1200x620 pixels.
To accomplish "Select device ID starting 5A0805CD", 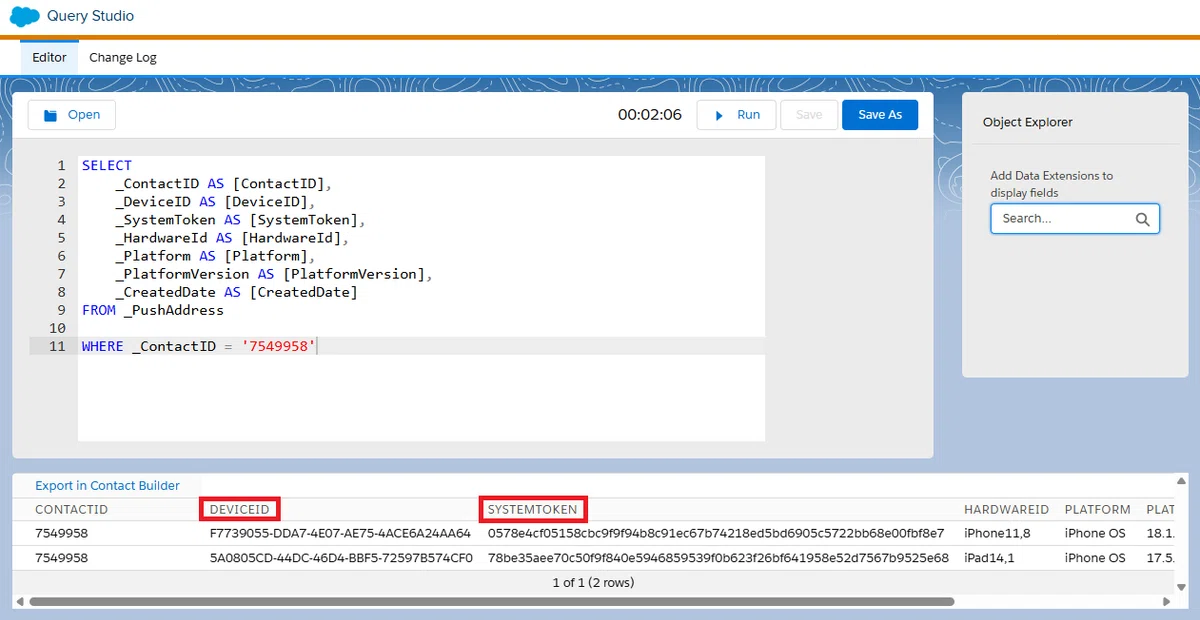I will 341,558.
